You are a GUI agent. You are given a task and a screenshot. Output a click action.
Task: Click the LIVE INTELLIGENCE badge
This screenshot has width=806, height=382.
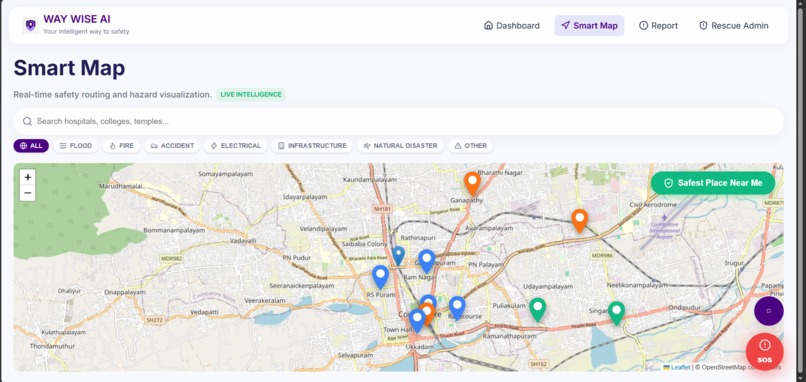[x=251, y=95]
